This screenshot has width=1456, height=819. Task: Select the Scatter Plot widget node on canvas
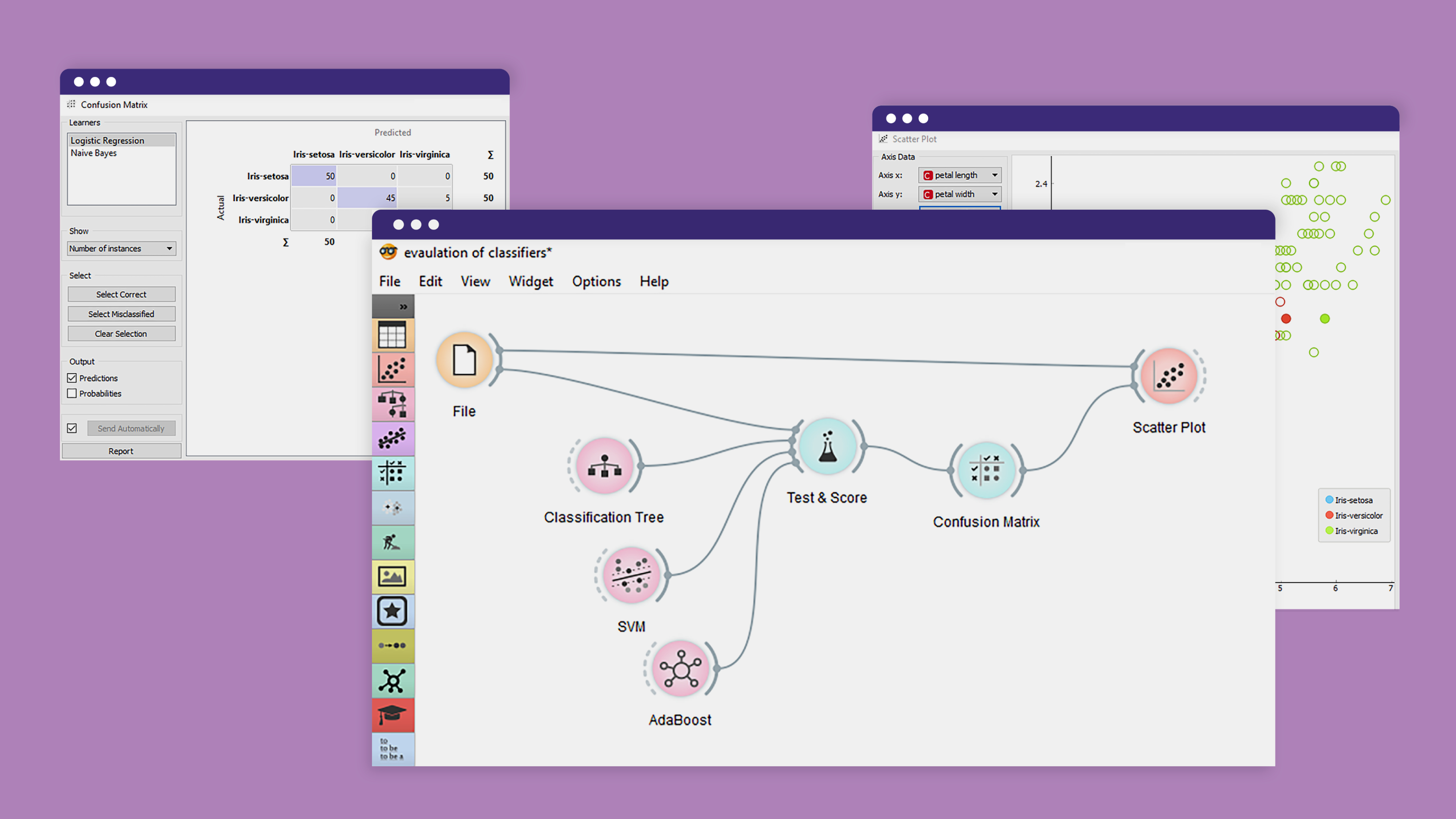click(x=1169, y=376)
